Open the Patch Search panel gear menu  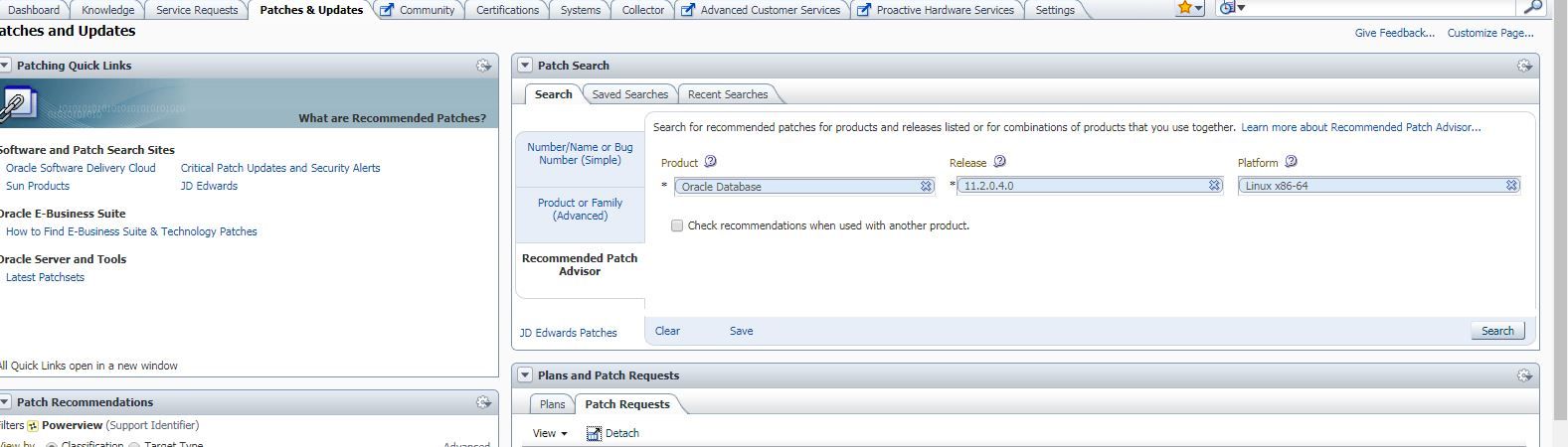pos(1524,66)
